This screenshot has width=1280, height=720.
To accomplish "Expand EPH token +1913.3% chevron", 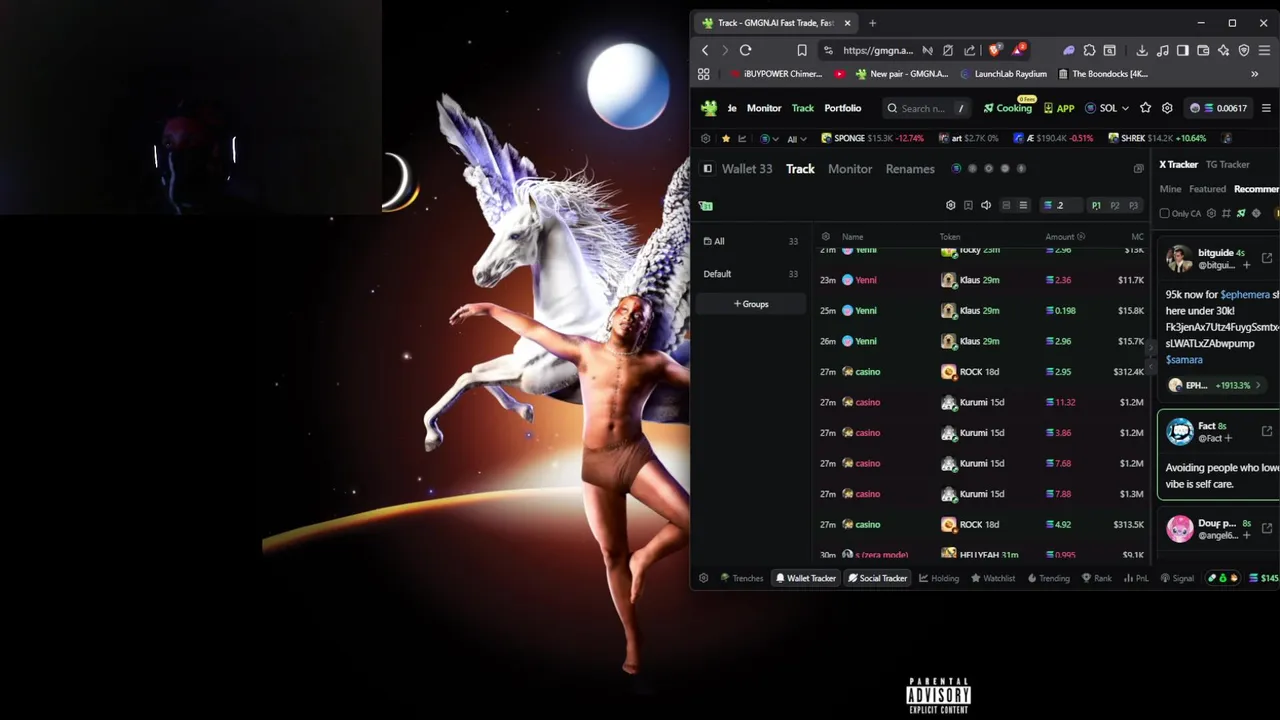I will (1258, 385).
